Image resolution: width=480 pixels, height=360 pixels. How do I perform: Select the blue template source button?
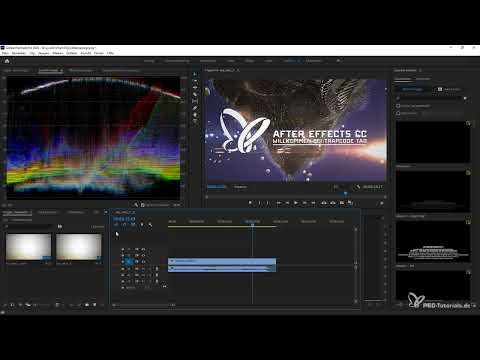(412, 89)
